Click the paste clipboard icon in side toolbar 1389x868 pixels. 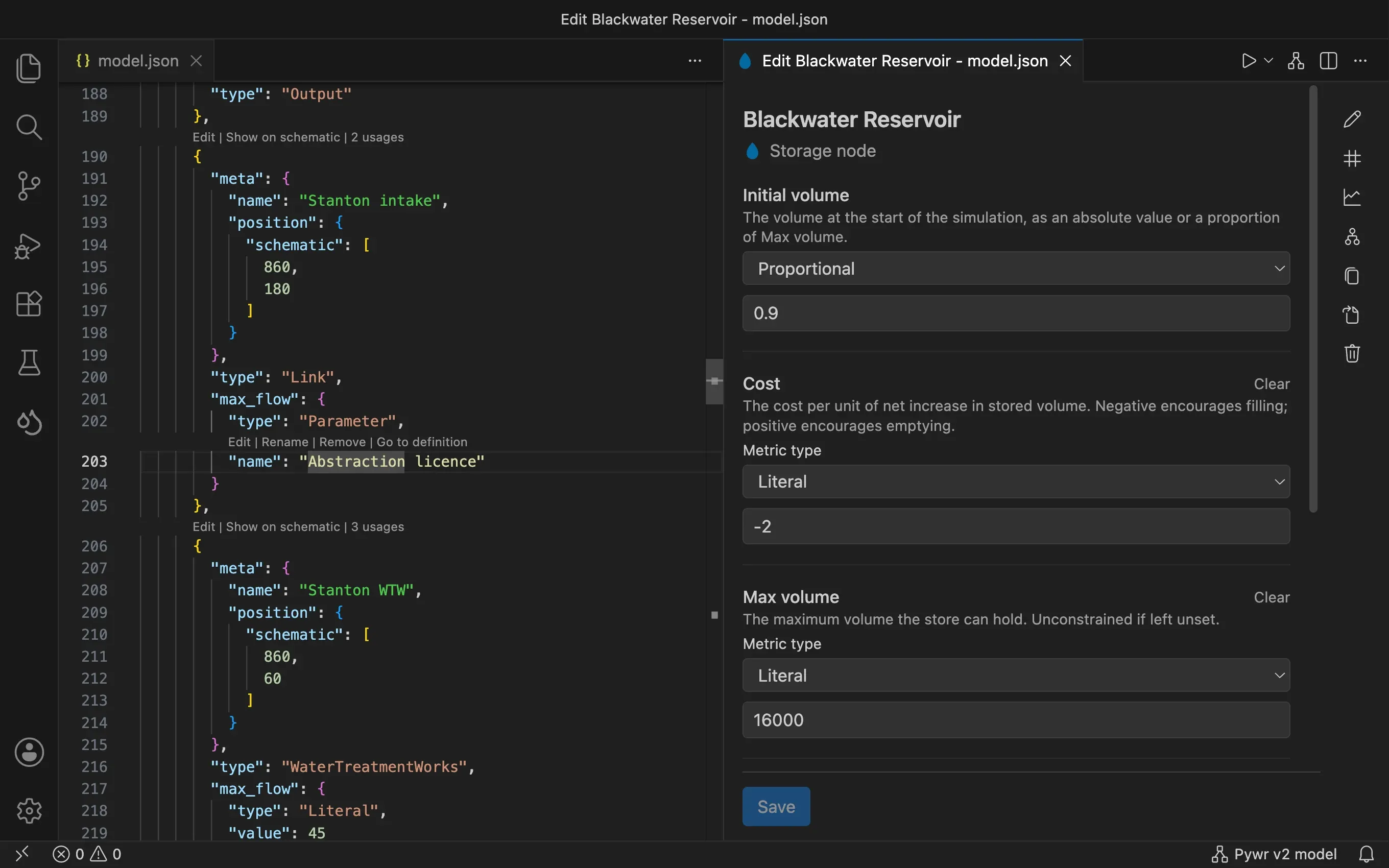[1352, 315]
